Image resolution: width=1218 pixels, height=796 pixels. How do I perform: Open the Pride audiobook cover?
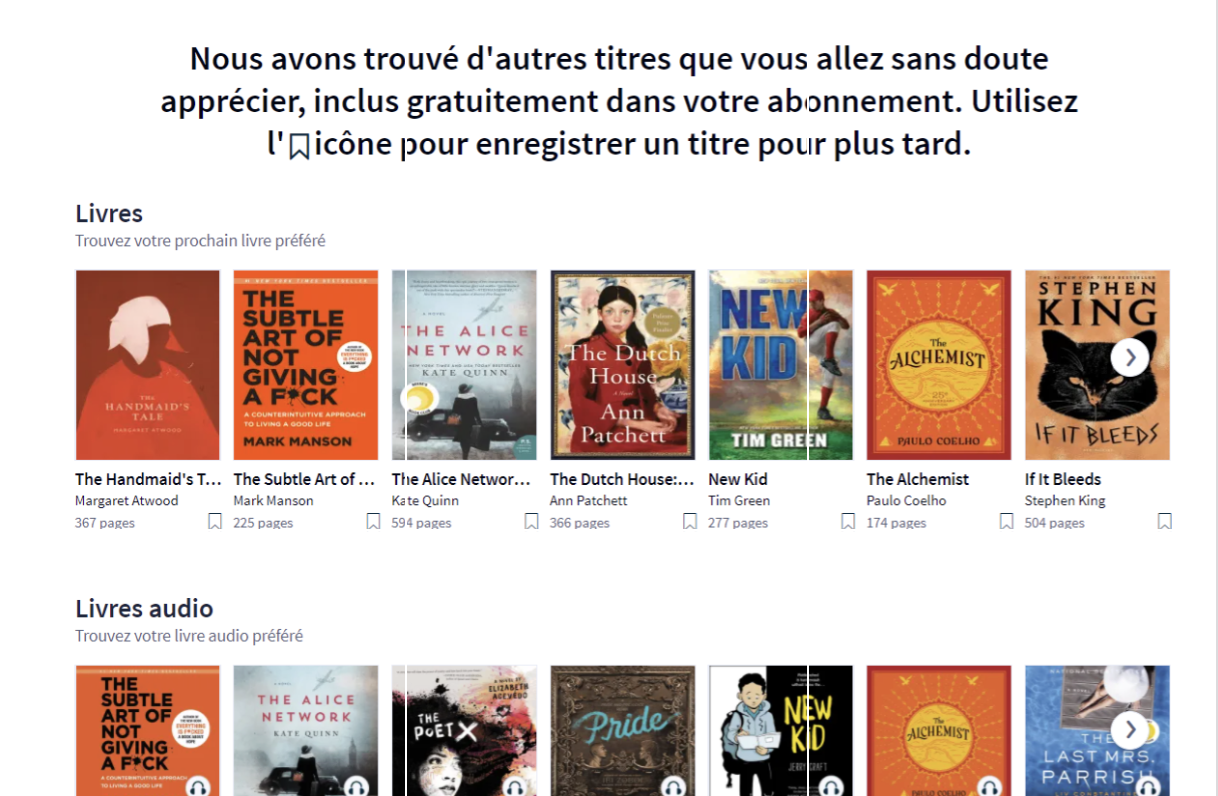(622, 731)
